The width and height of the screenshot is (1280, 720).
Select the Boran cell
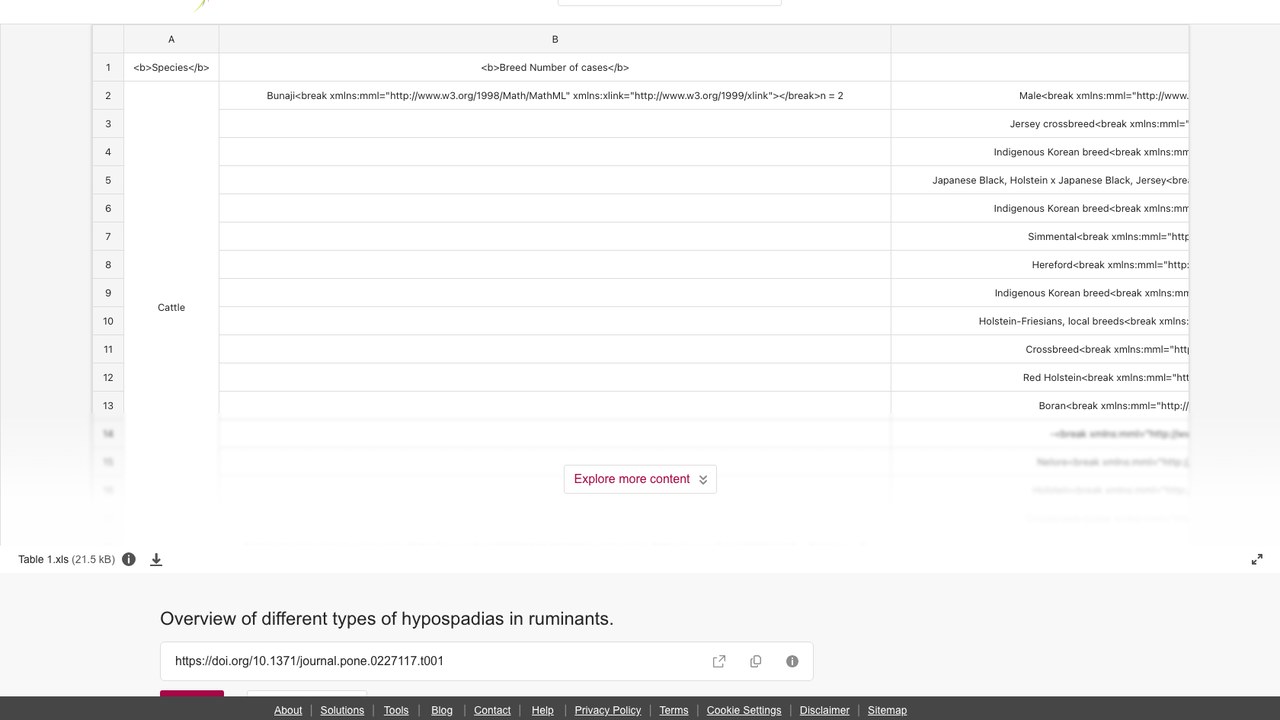(x=1040, y=405)
